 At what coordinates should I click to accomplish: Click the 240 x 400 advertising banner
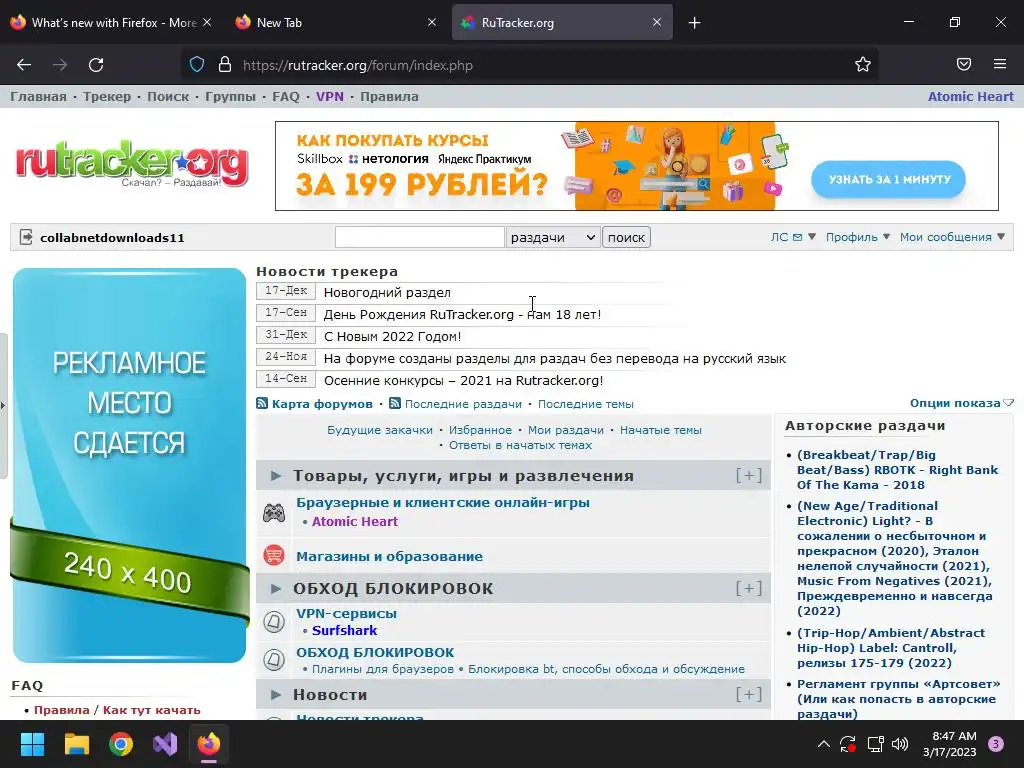click(x=129, y=465)
